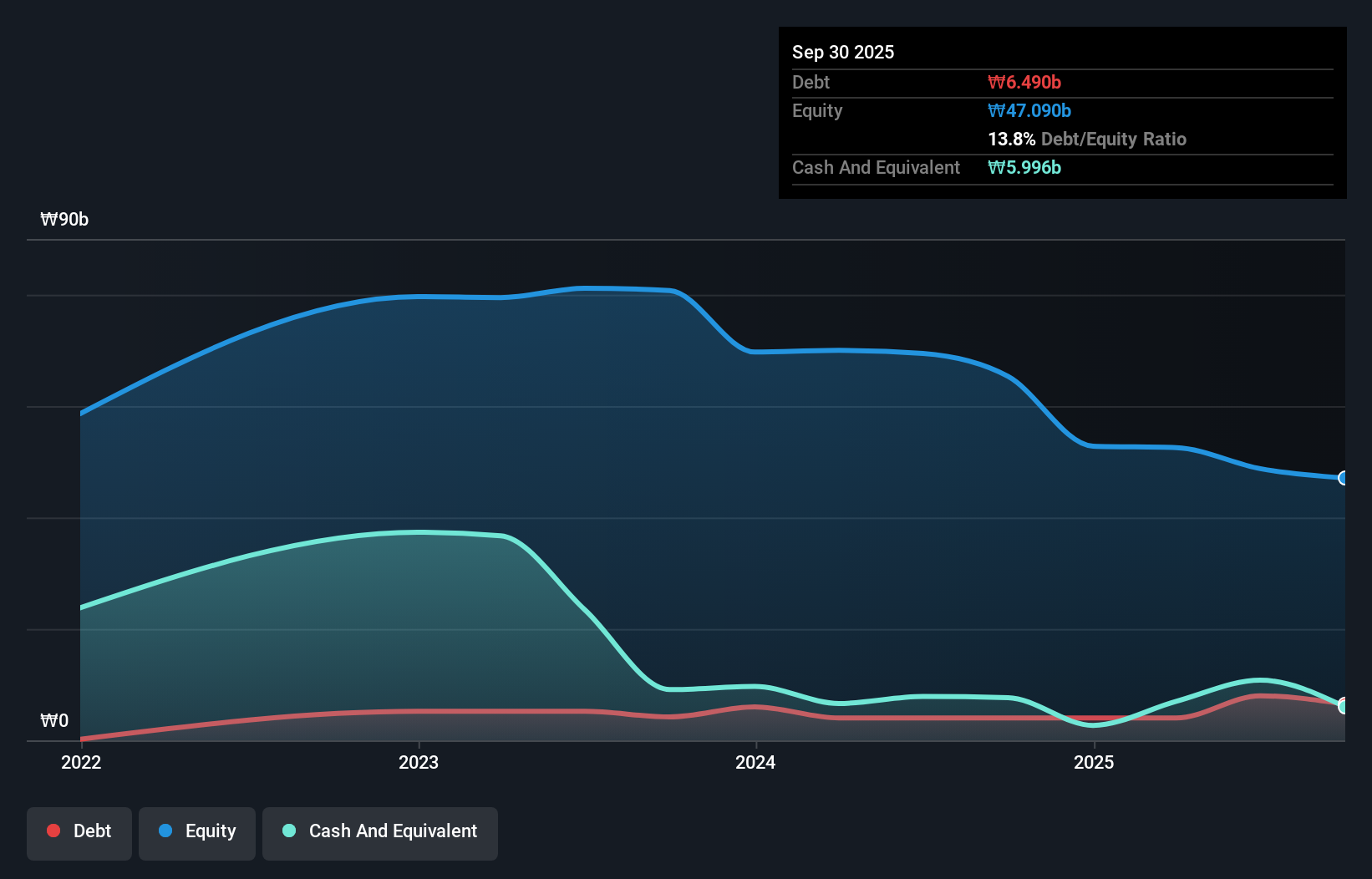Screen dimensions: 1372x879
Task: Select the 2025 axis label
Action: [1095, 762]
